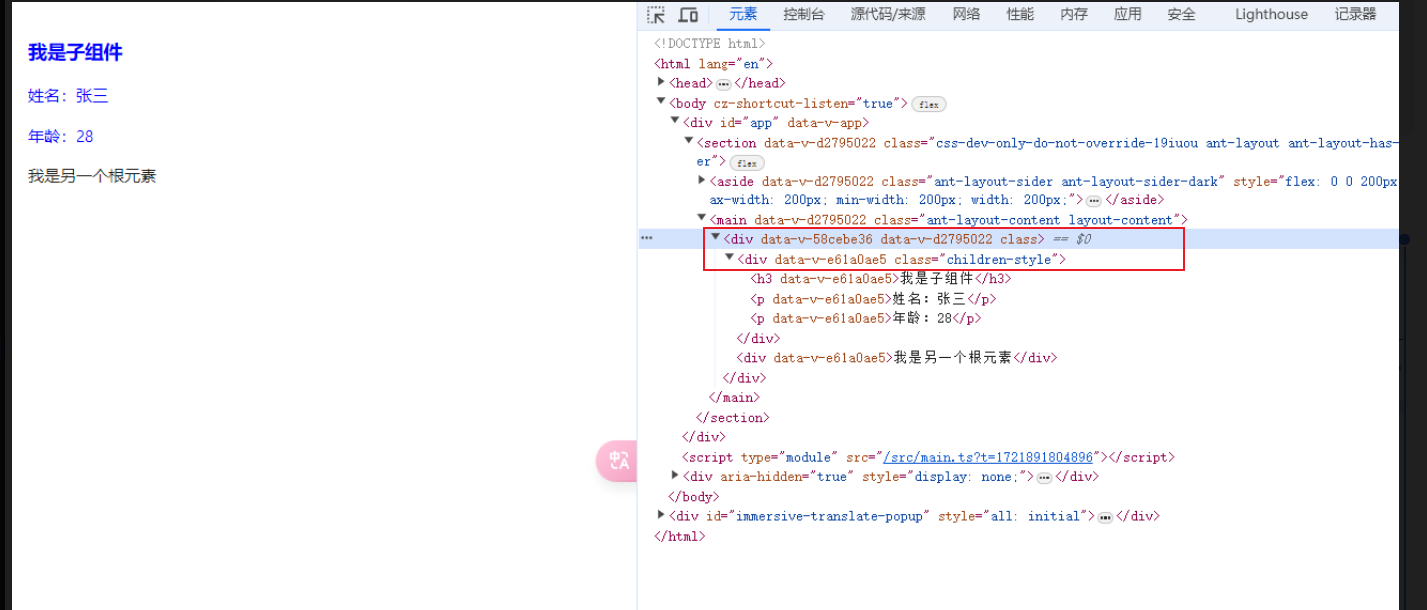Collapse the section element node
1427x610 pixels.
tap(689, 142)
